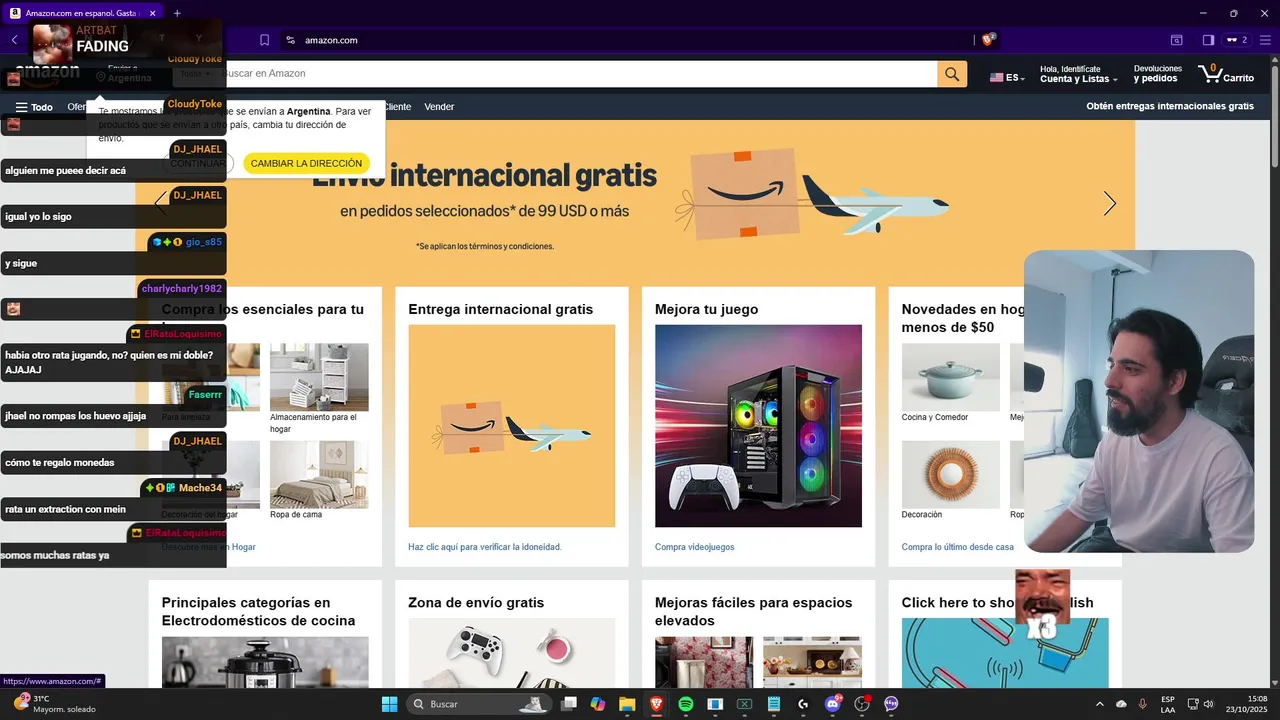Click the orange Amazon search magnifier button
1280x720 pixels.
pos(952,74)
